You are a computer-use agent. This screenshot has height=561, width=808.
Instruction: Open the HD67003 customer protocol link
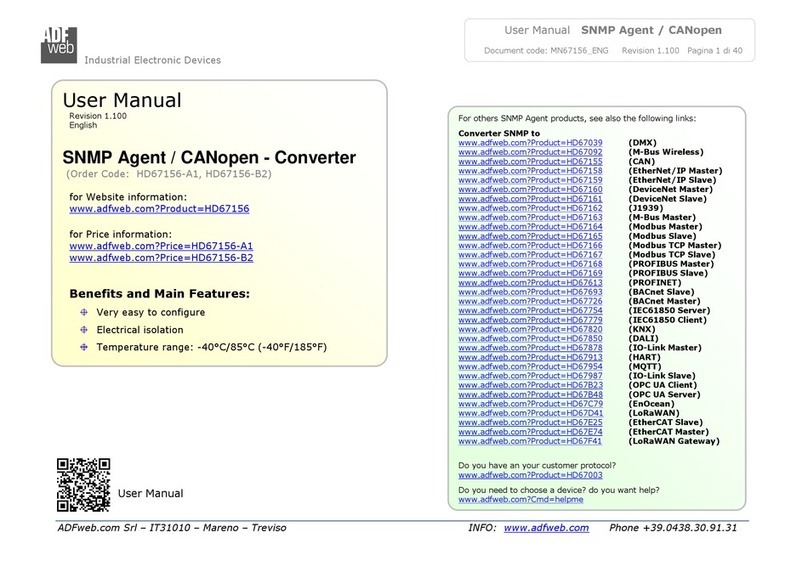(x=530, y=475)
